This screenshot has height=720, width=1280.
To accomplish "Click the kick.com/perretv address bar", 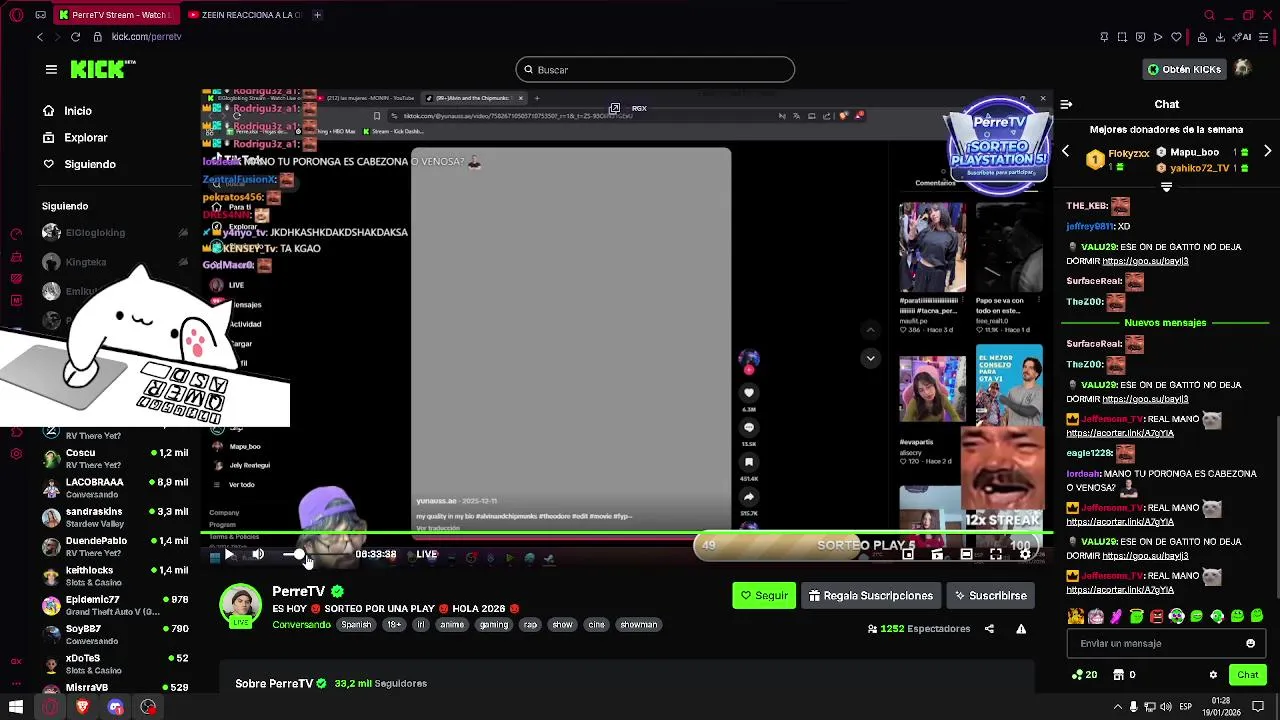I will pyautogui.click(x=146, y=37).
